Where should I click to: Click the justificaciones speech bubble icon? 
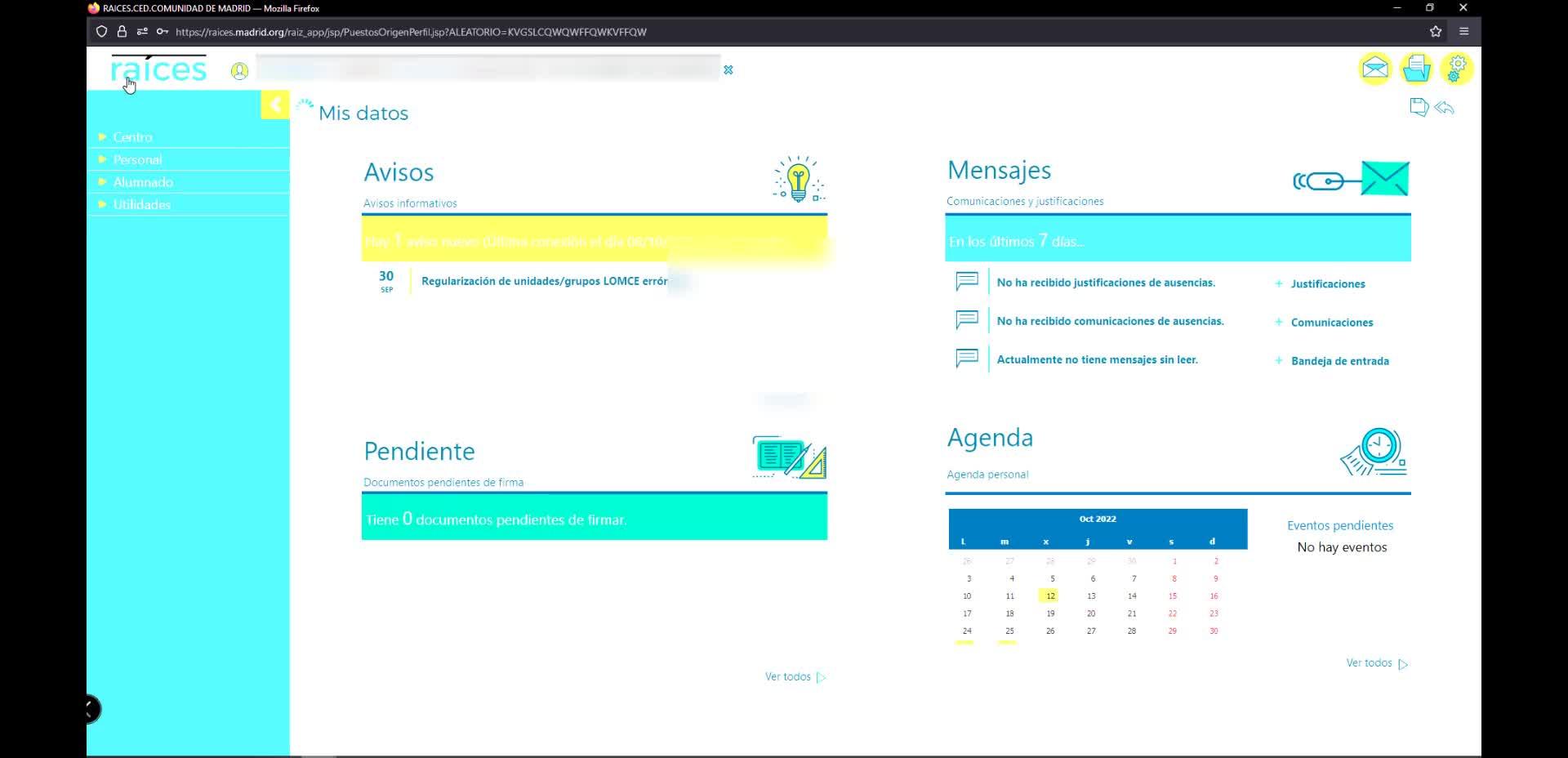coord(967,282)
